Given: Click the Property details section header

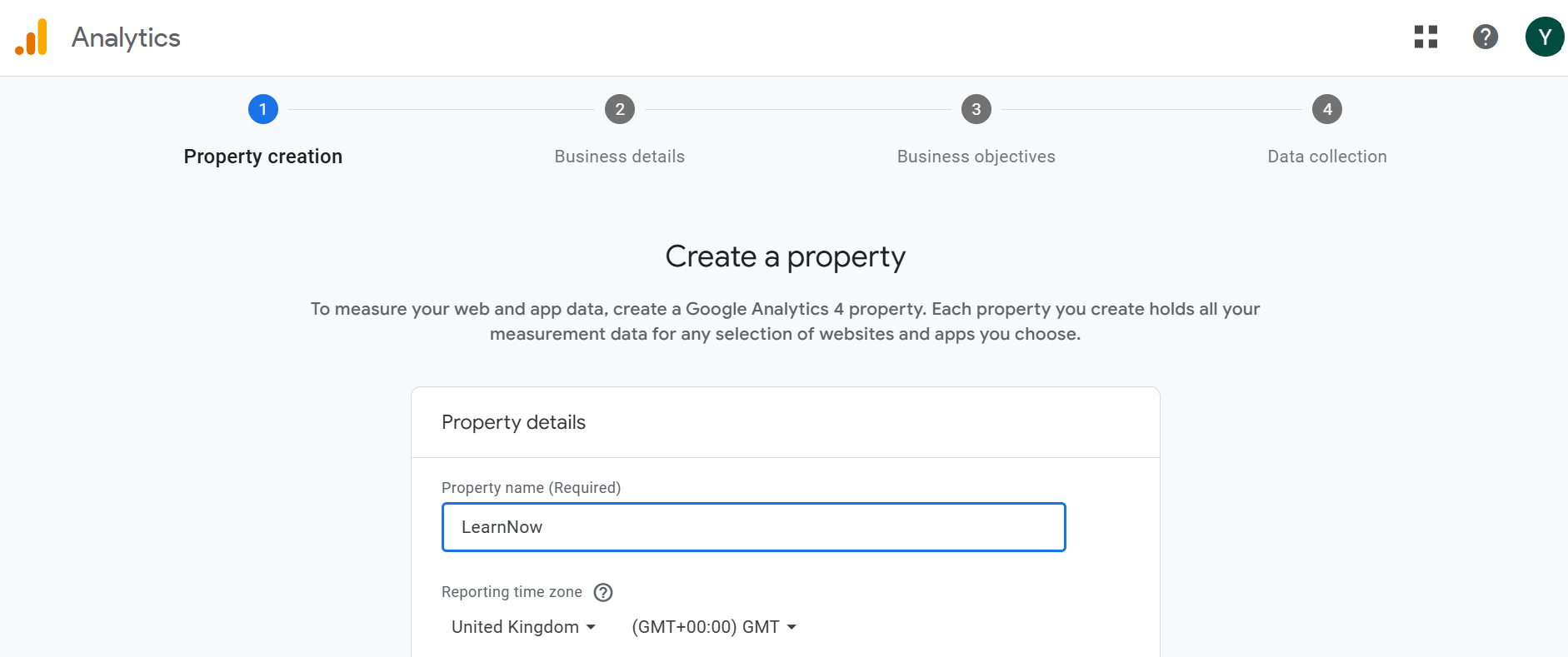Looking at the screenshot, I should point(513,422).
